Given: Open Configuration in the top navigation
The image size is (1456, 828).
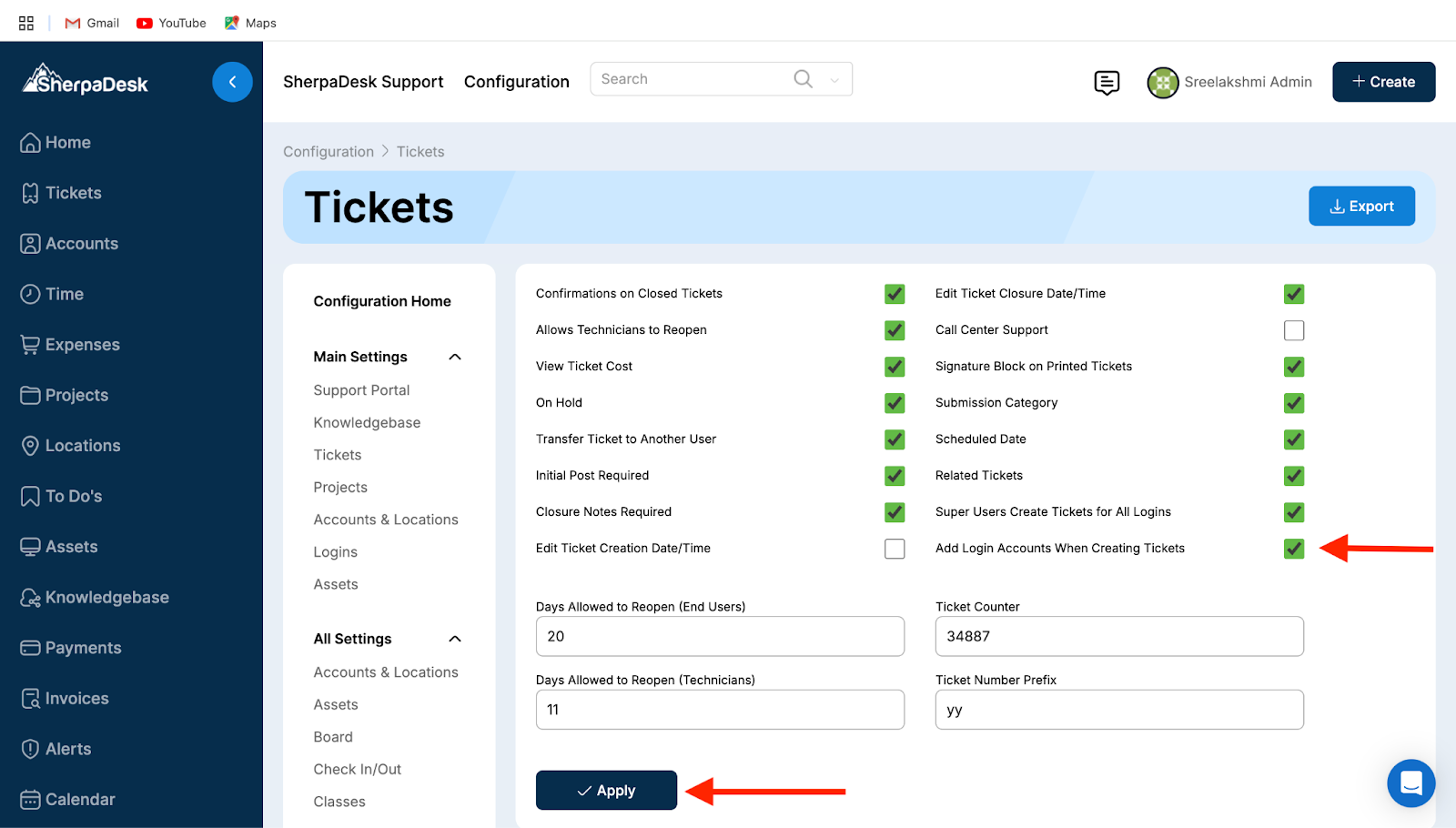Looking at the screenshot, I should 516,82.
